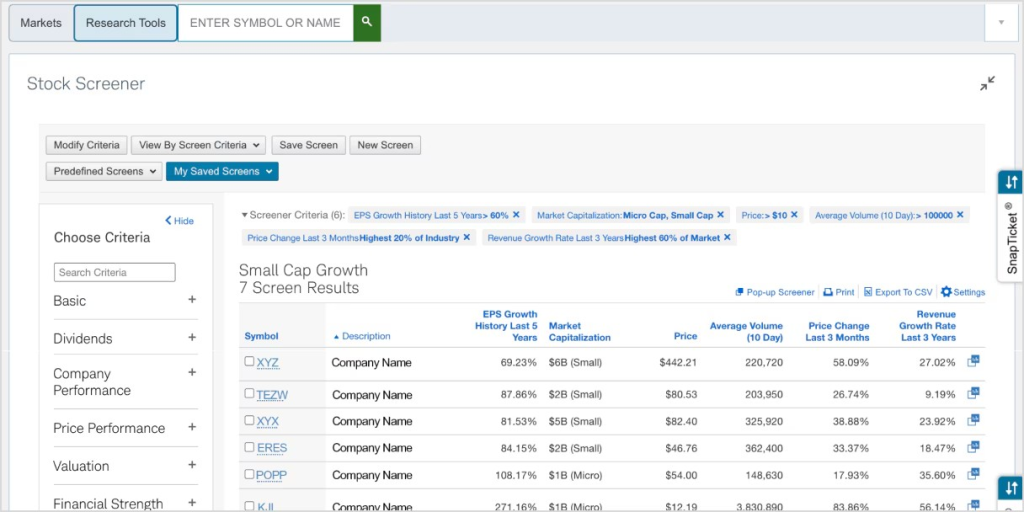The image size is (1024, 512).
Task: Remove the Revenue Growth Rate filter
Action: [x=727, y=238]
